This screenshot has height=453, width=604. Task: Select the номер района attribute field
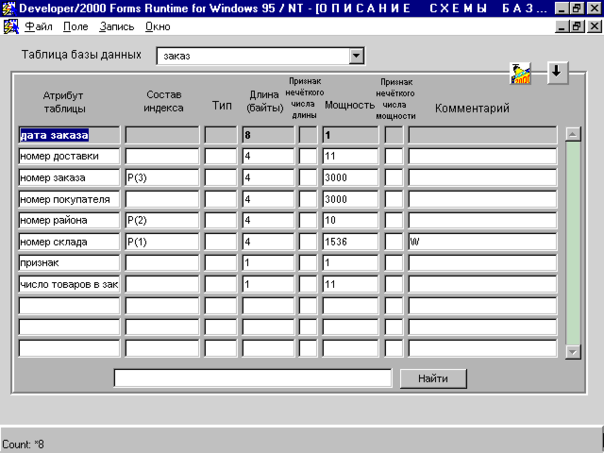click(69, 220)
